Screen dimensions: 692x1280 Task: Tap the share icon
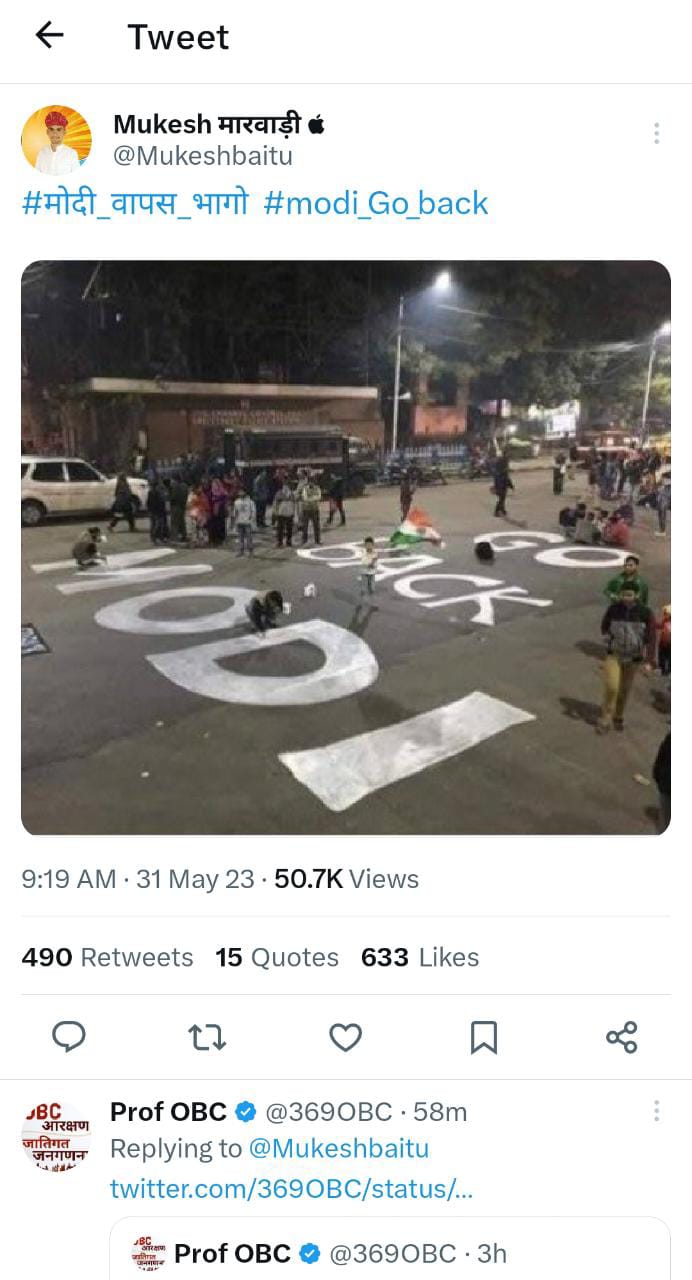point(621,1037)
